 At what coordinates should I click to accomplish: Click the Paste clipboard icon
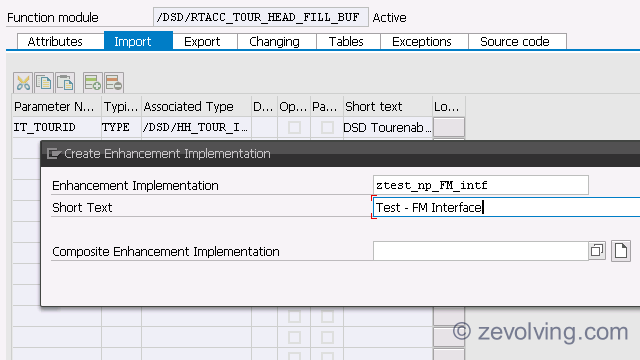pyautogui.click(x=65, y=83)
